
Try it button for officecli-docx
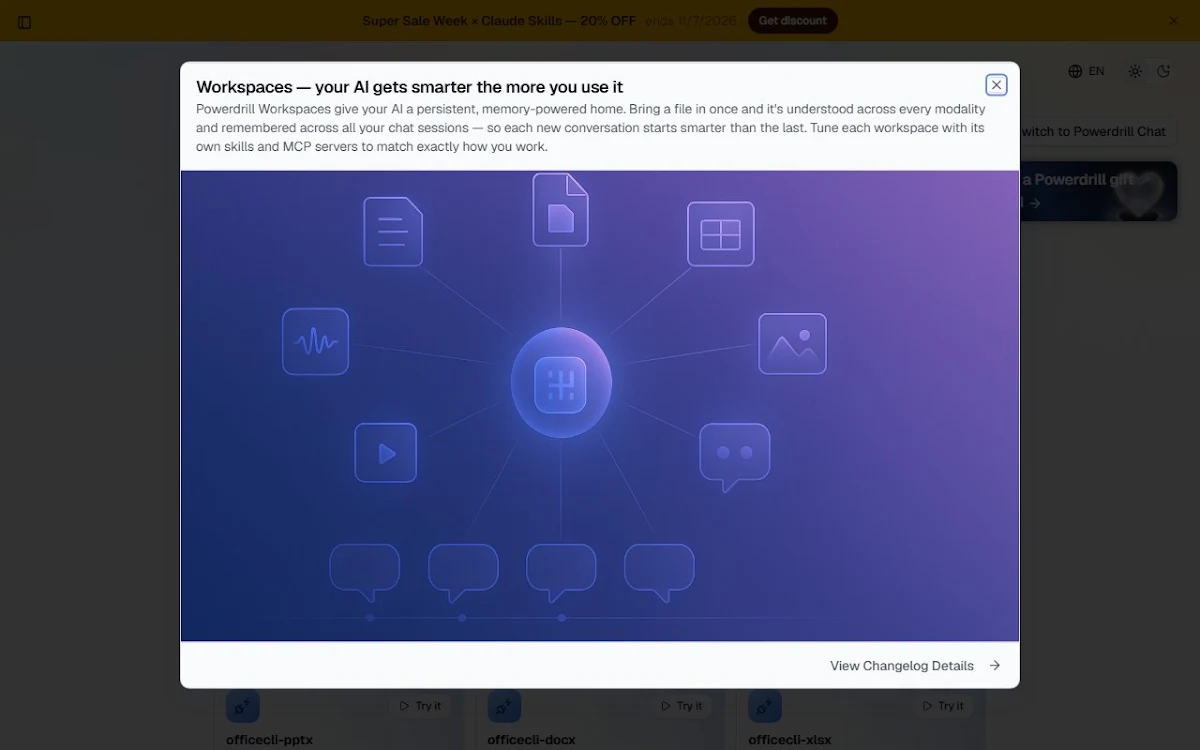(681, 706)
